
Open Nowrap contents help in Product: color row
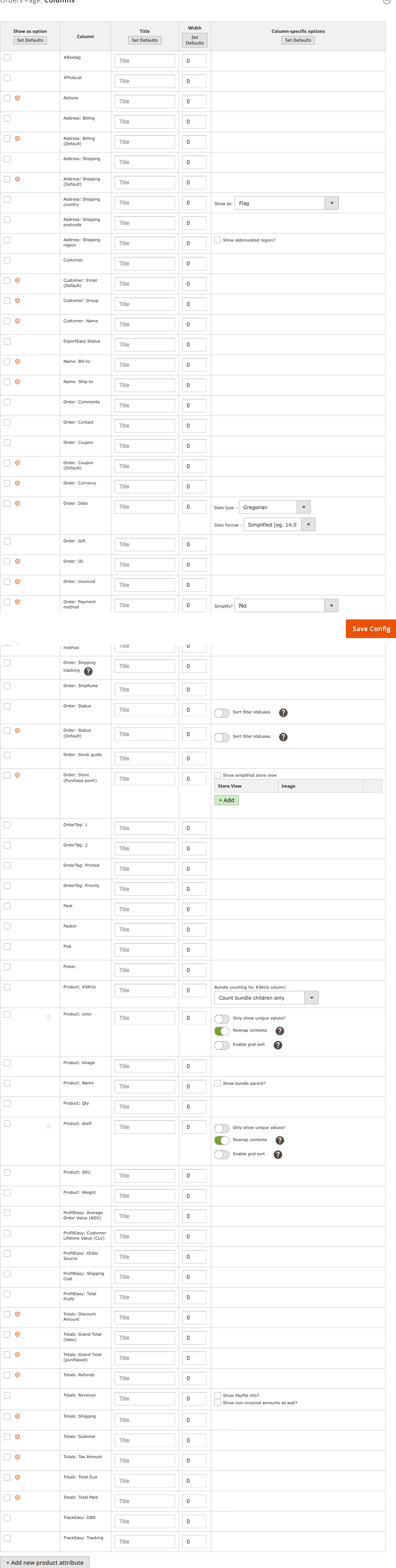280,1031
